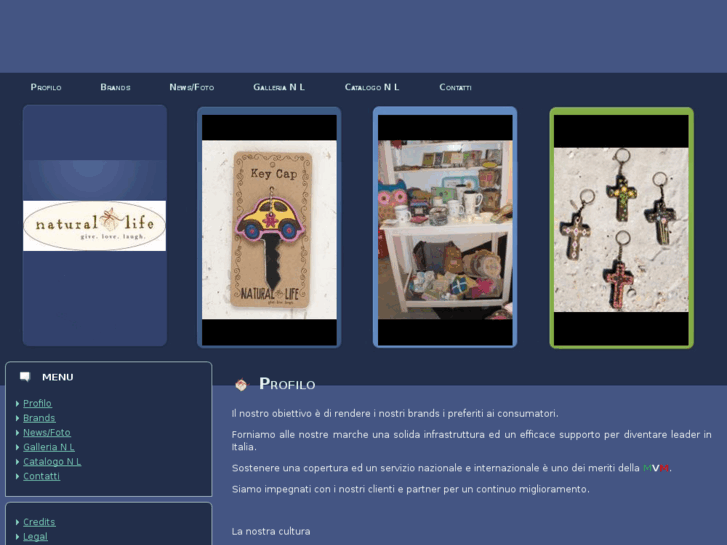Open the Legal link

(x=35, y=537)
